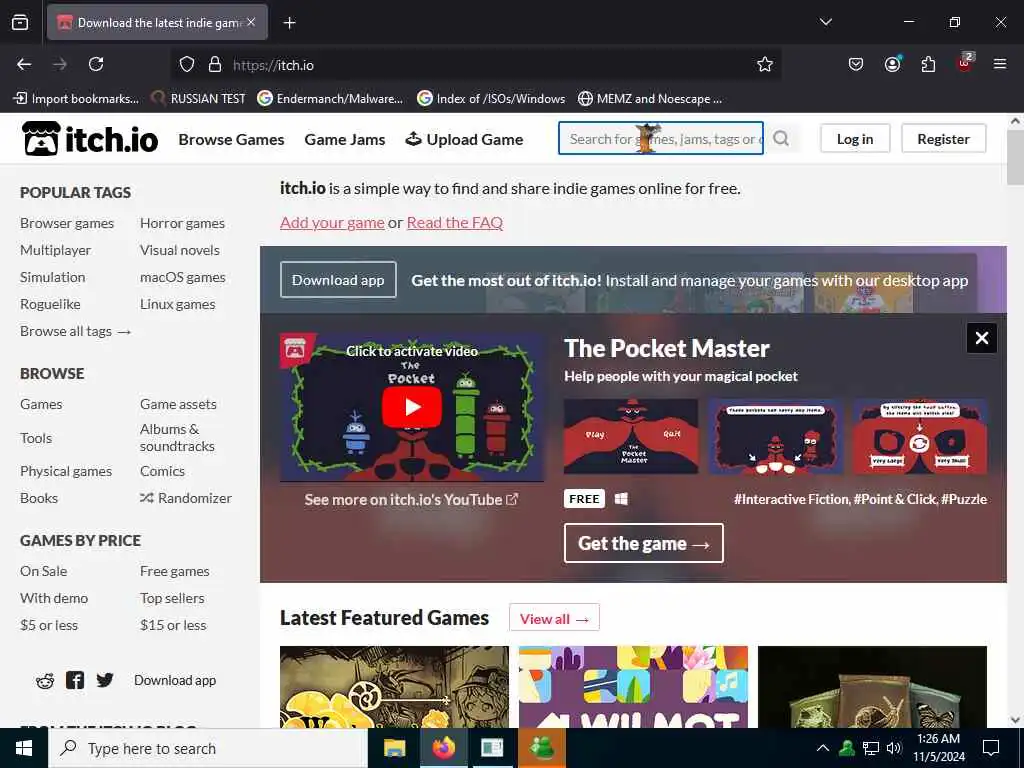Click Firefox in the taskbar
1024x768 pixels.
443,748
